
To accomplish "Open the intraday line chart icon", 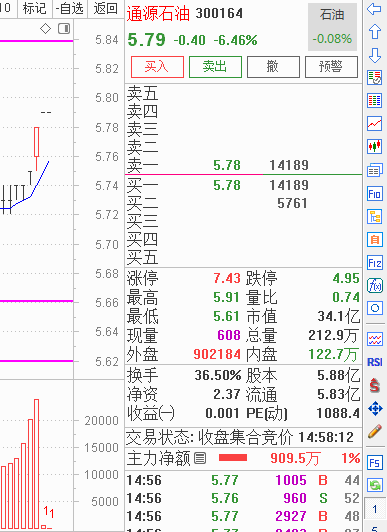I will point(374,123).
